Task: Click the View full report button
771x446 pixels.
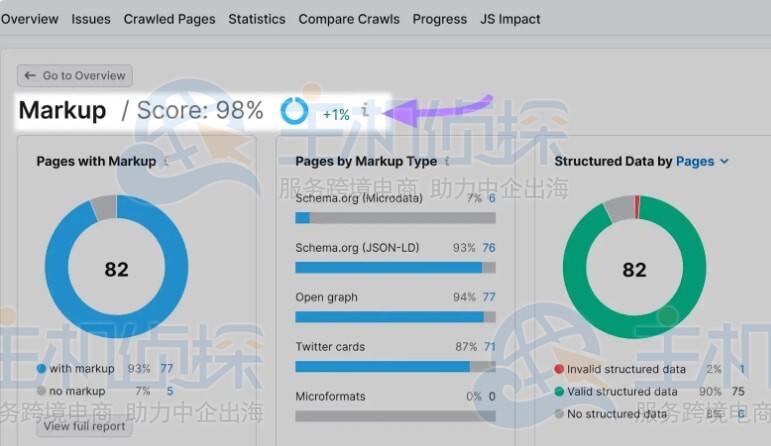Action: pos(85,426)
